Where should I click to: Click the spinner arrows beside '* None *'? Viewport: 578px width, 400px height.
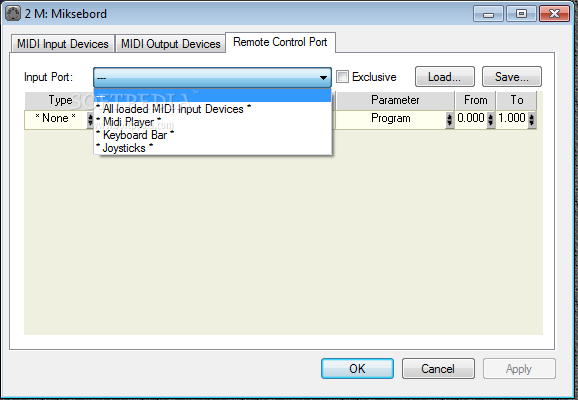(90, 120)
